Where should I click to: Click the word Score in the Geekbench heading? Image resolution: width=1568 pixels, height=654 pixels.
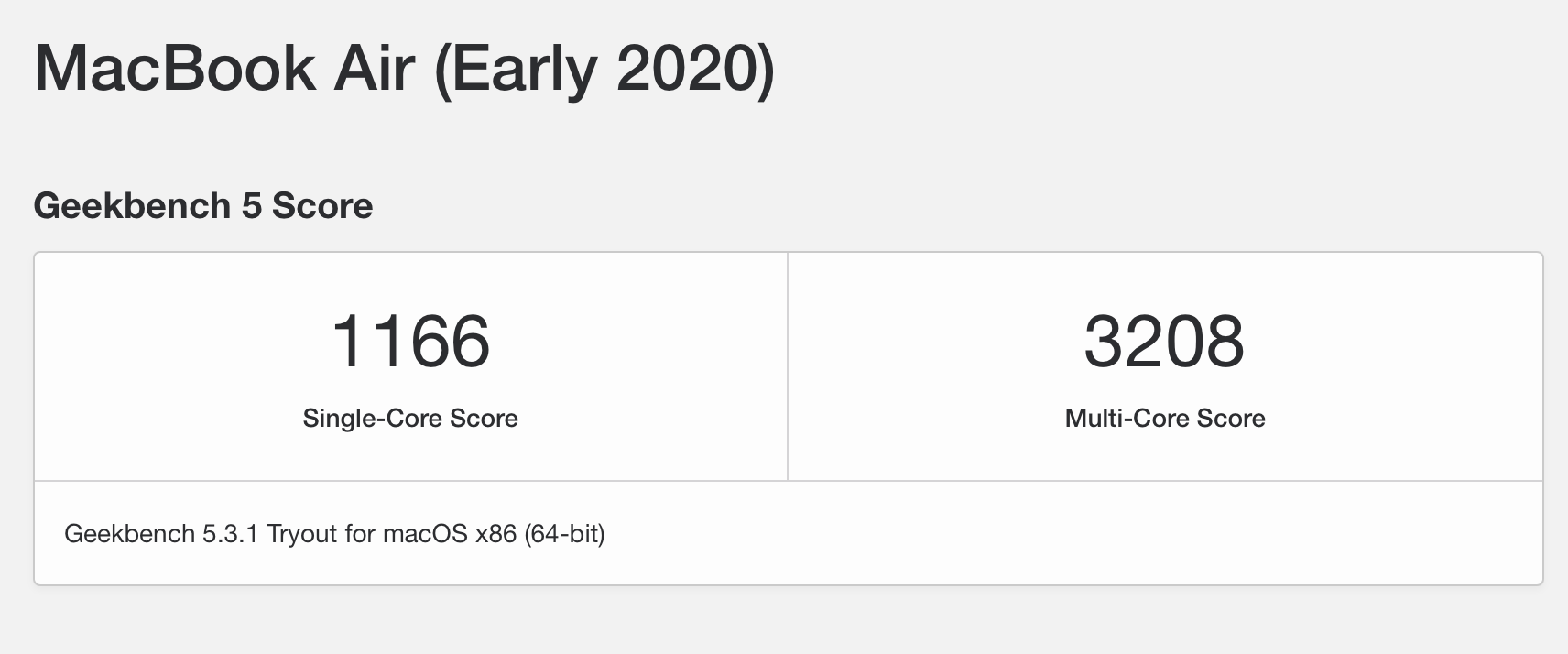coord(322,206)
